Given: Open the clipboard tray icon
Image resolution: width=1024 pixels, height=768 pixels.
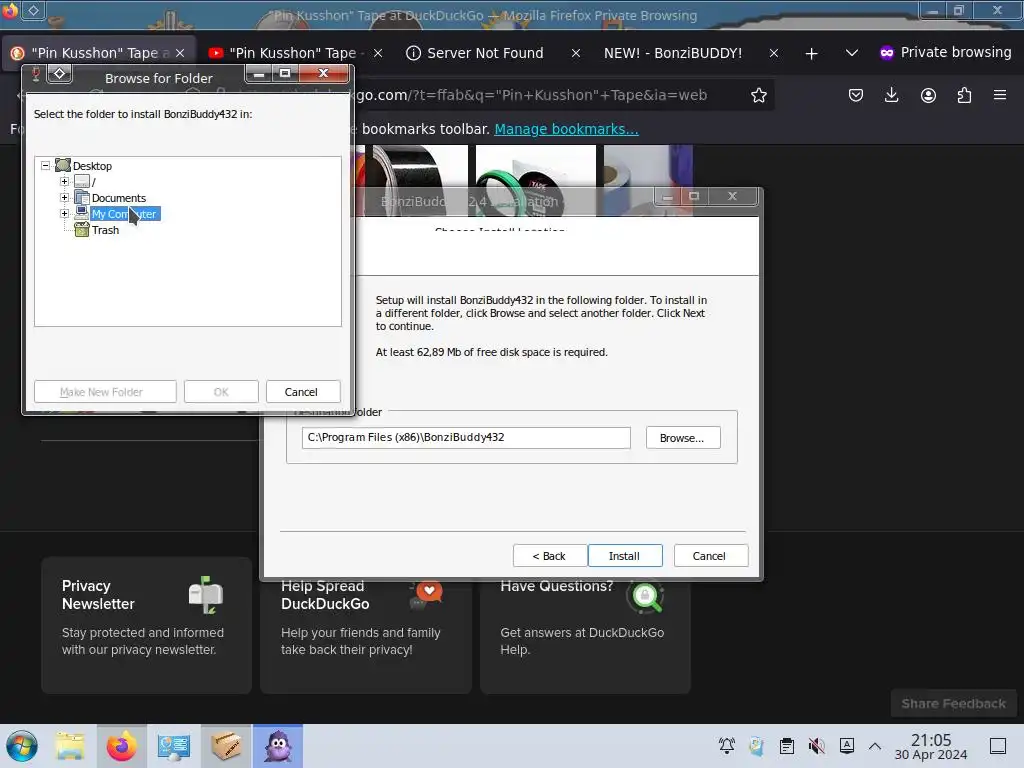Looking at the screenshot, I should (x=787, y=746).
